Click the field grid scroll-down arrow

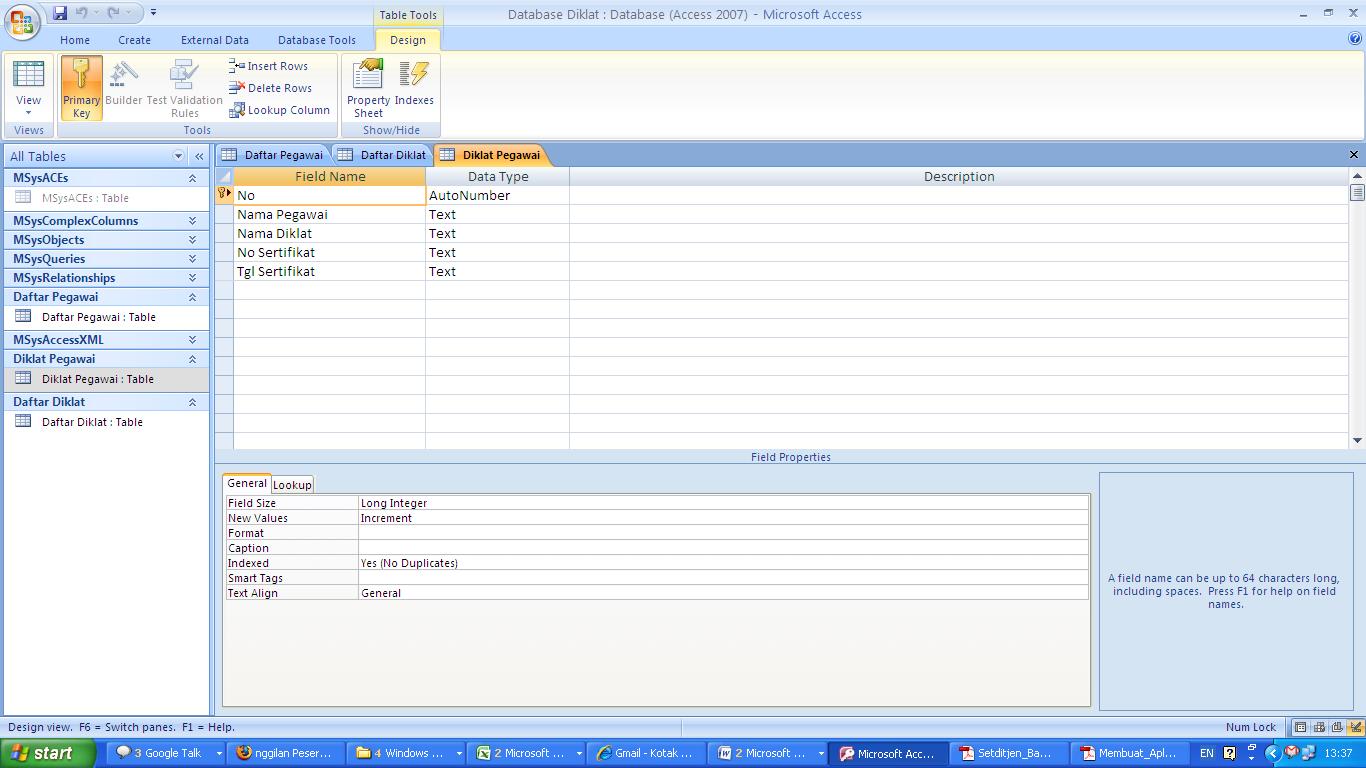pyautogui.click(x=1357, y=440)
